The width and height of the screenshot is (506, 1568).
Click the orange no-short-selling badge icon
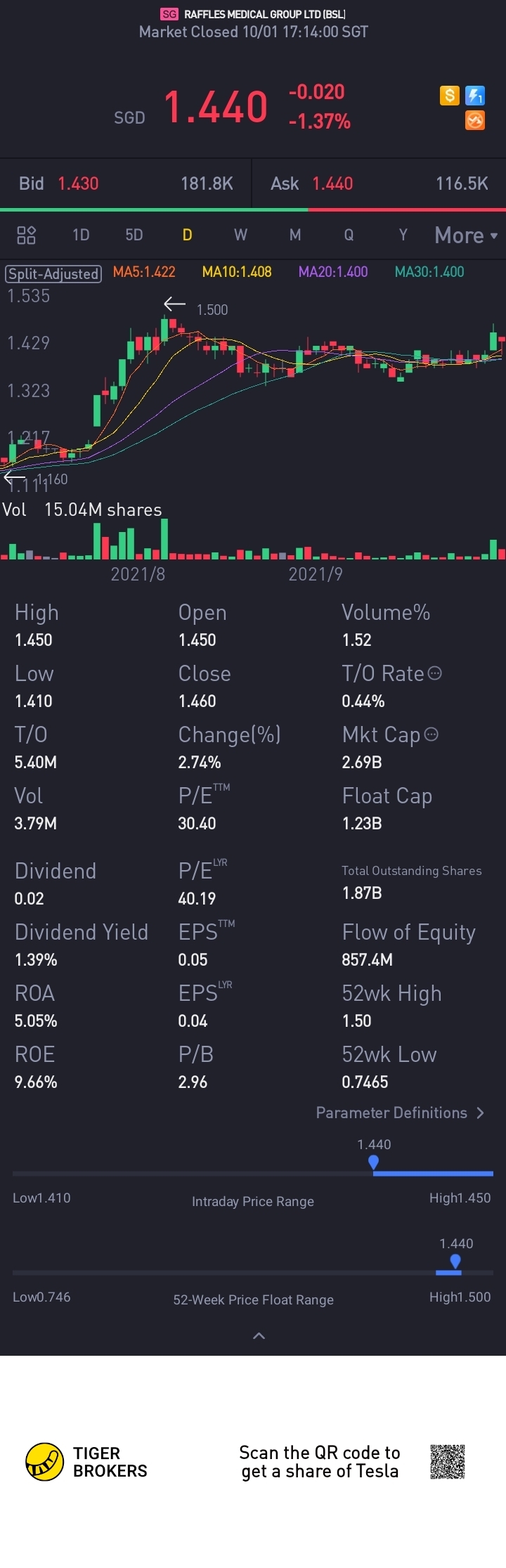(475, 120)
